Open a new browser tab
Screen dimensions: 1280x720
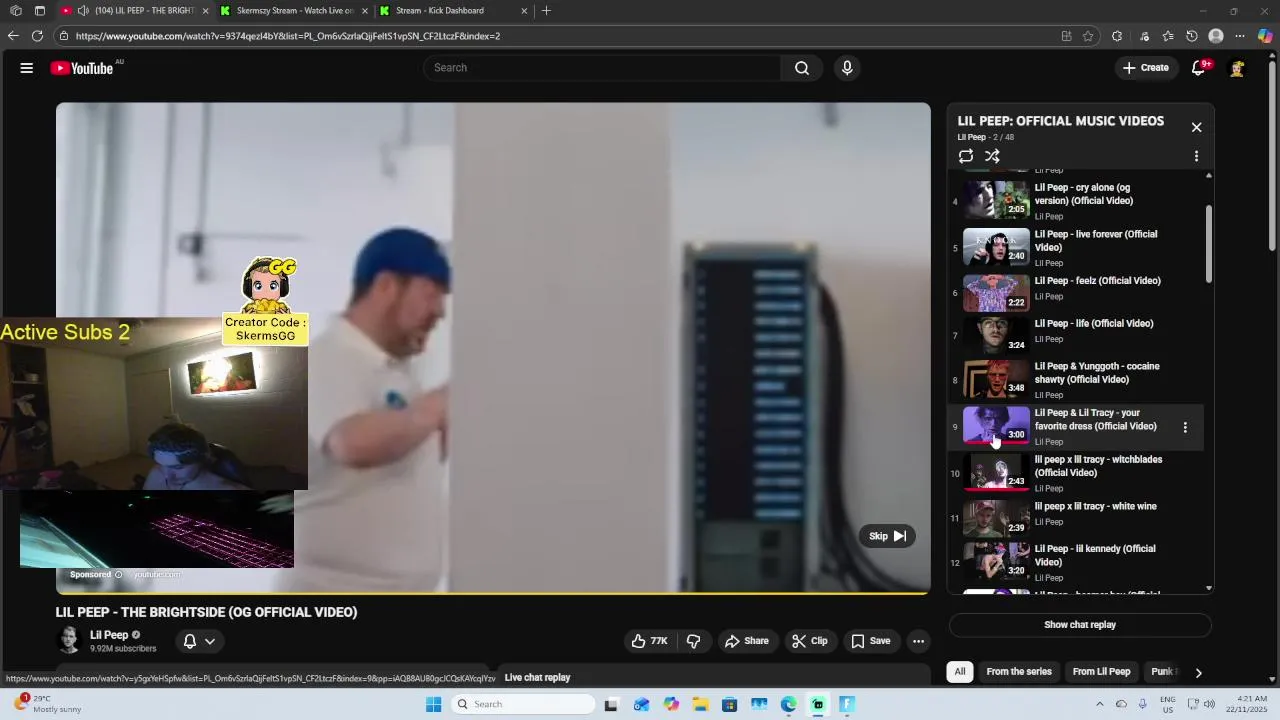click(x=546, y=11)
